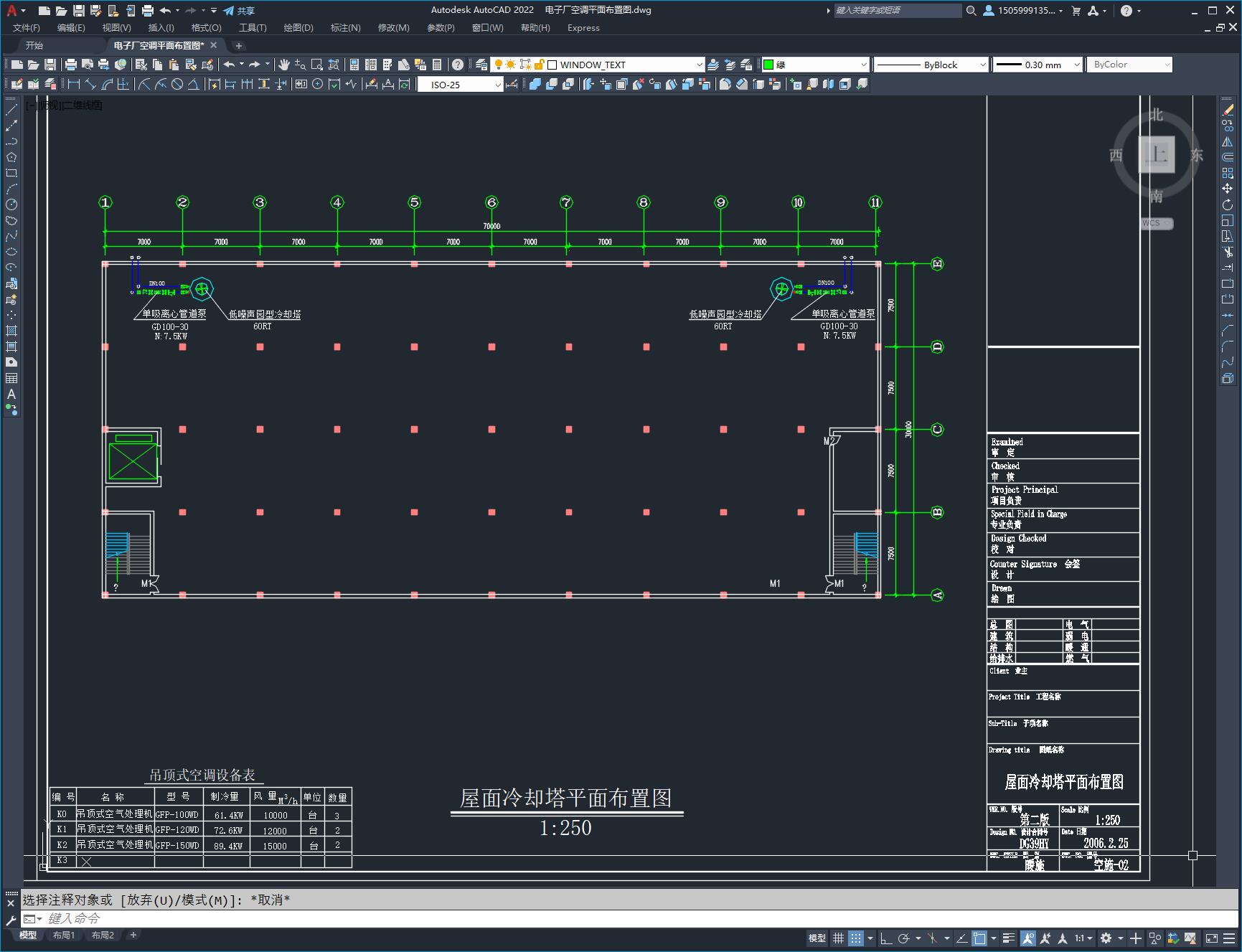Click the Save icon in quick access toolbar

[79, 11]
